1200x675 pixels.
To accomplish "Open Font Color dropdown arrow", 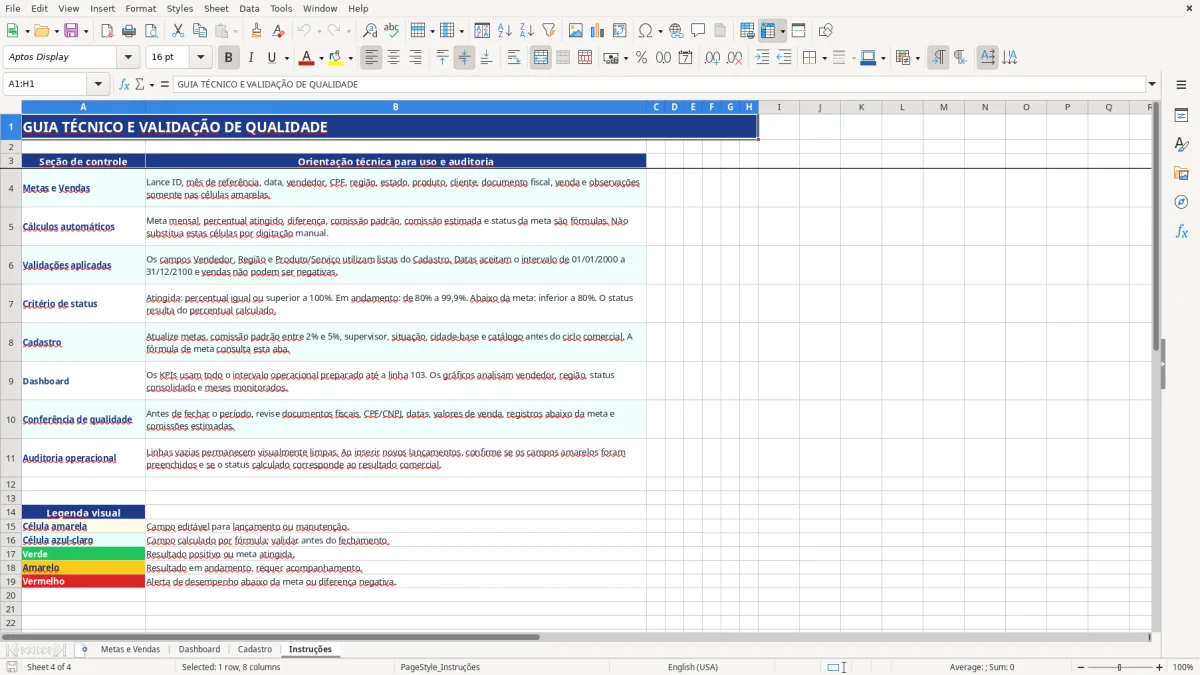I will pos(321,58).
